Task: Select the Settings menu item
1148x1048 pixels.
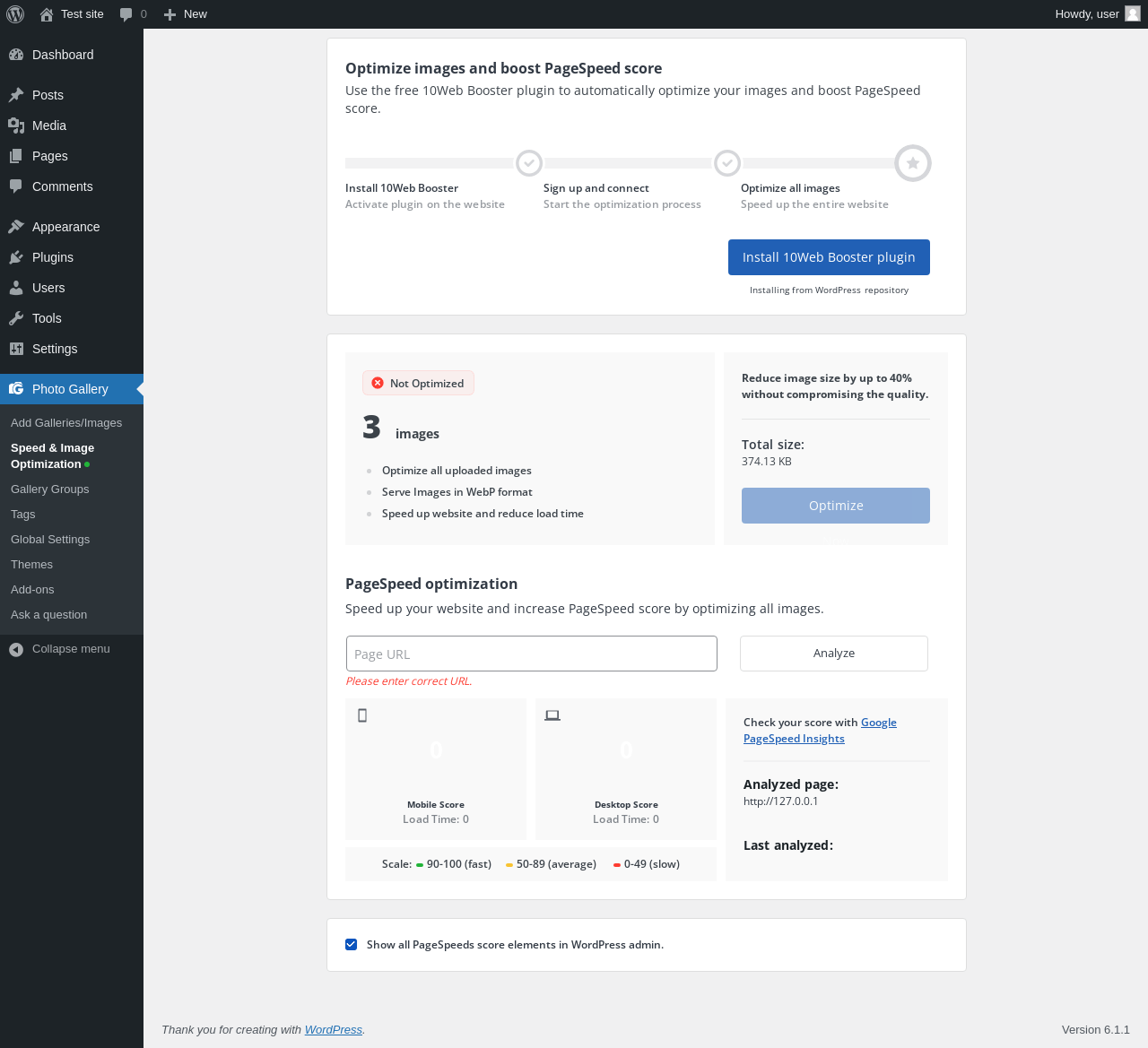Action: (x=72, y=349)
